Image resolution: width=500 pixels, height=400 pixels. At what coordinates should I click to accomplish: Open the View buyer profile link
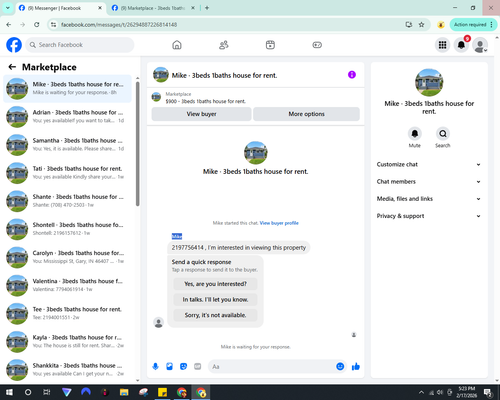click(x=279, y=223)
